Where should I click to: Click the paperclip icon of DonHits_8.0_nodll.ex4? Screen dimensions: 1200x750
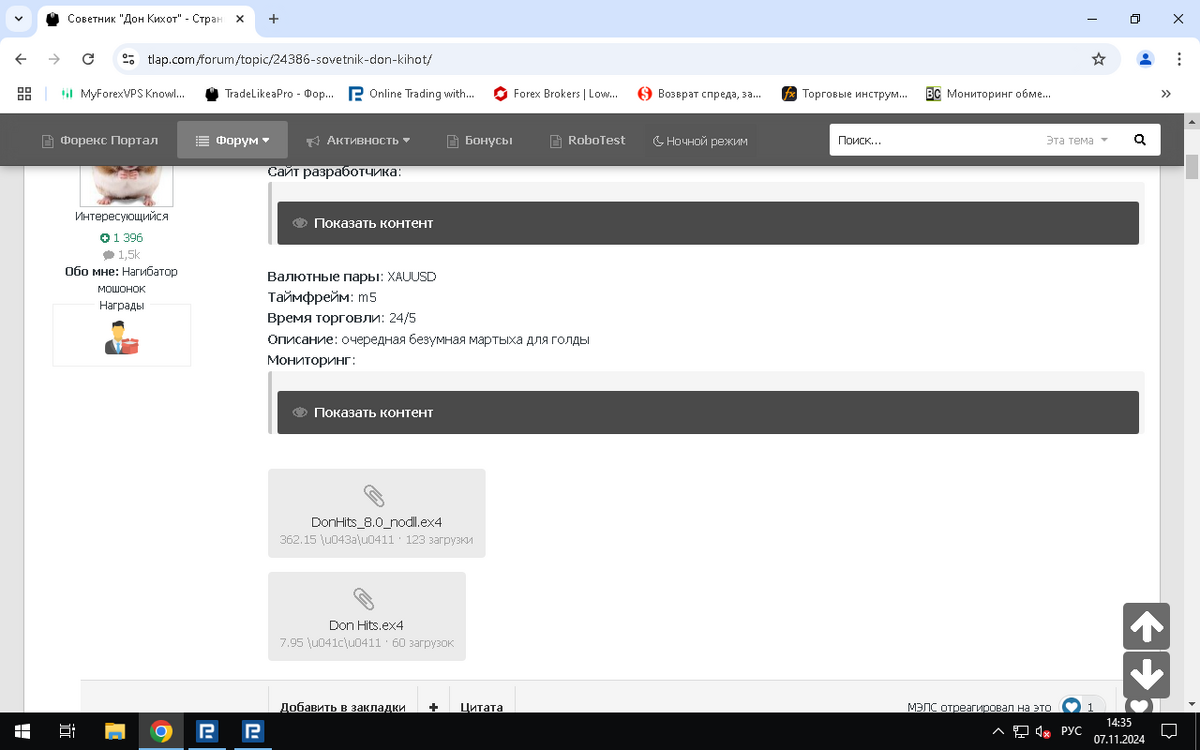point(374,496)
